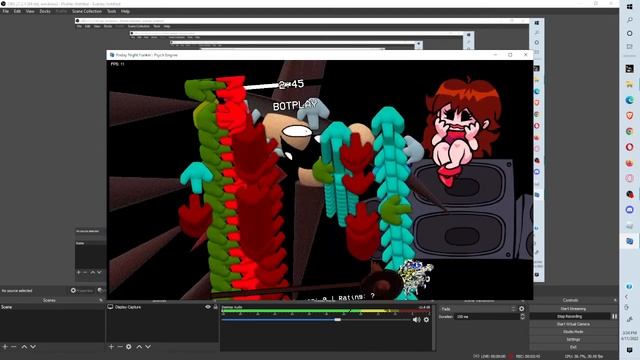
Task: Add a new scene with plus icon
Action: [5, 347]
